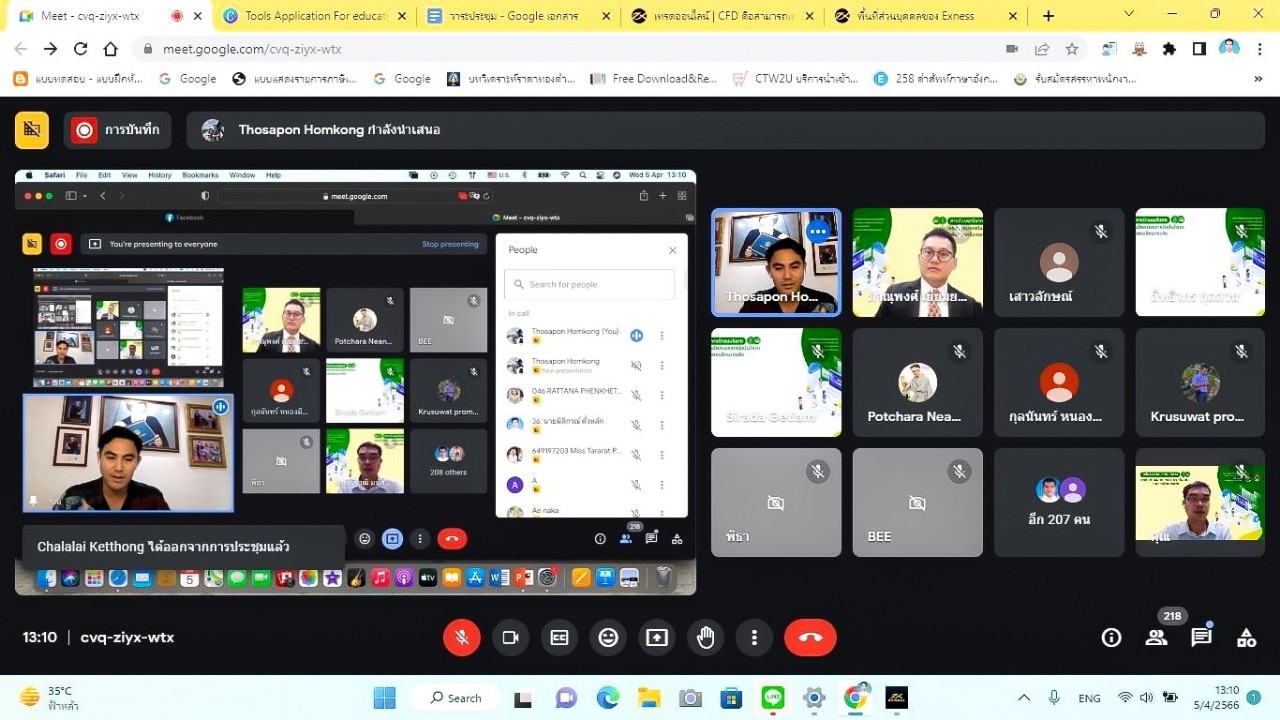Toggle the camera in the call bar

(x=510, y=637)
